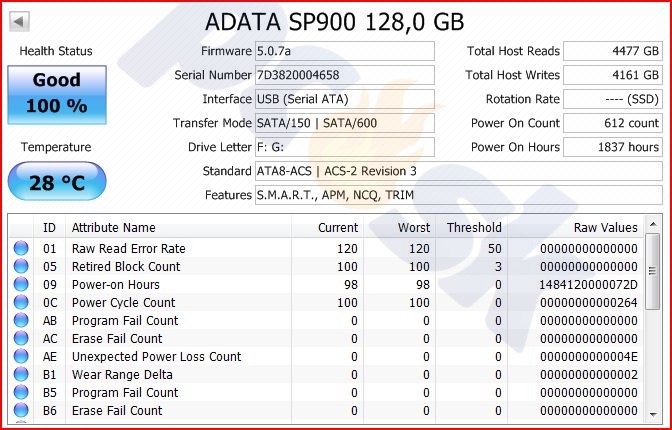Click the scrollbar down arrow of attribute list
This screenshot has width=672, height=430.
653,414
